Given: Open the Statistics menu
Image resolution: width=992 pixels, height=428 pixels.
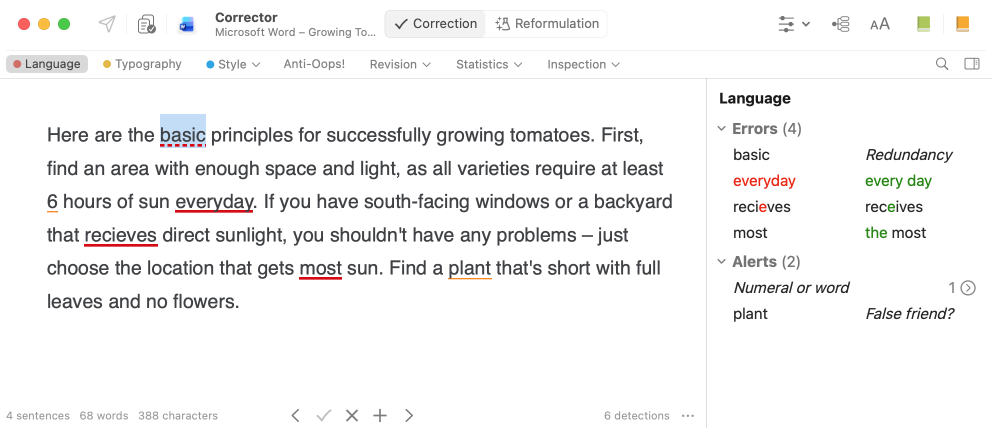Looking at the screenshot, I should (x=488, y=64).
